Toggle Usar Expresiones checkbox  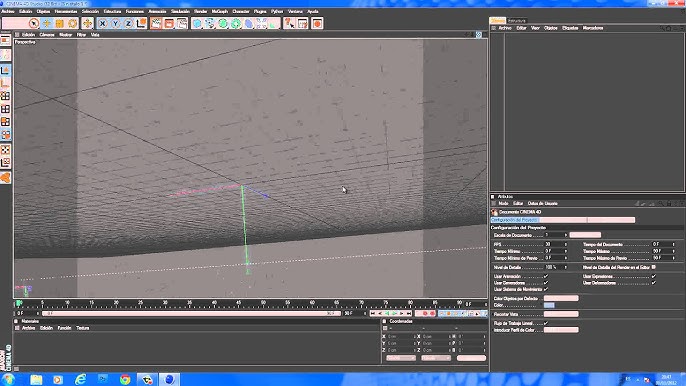point(654,276)
